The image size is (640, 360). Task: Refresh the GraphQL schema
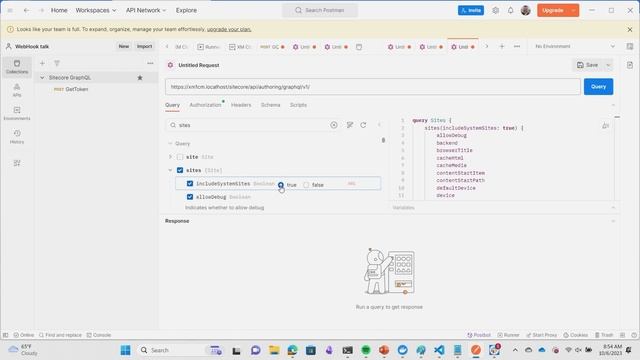point(363,125)
